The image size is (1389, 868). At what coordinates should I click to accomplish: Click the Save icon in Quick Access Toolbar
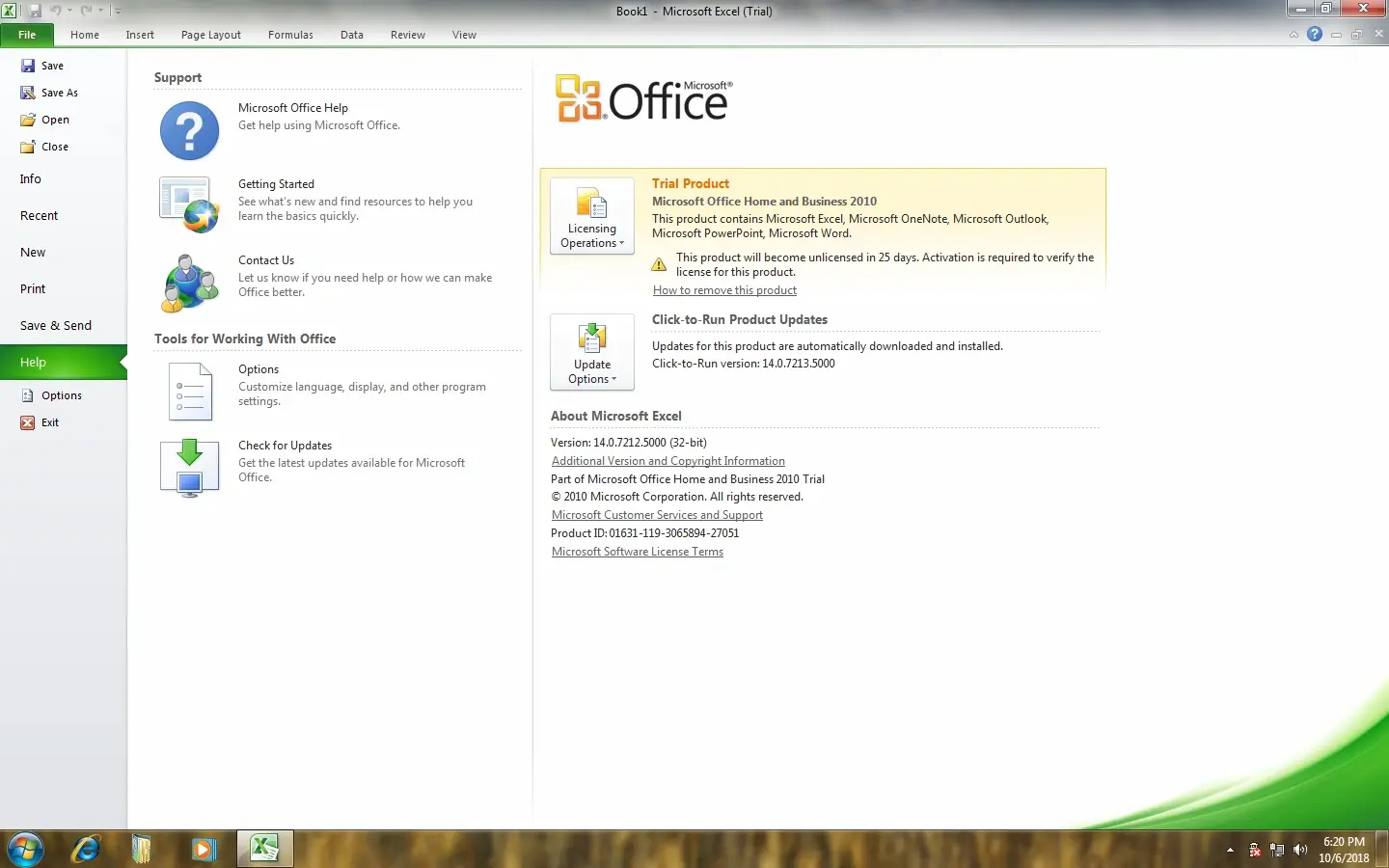tap(36, 11)
